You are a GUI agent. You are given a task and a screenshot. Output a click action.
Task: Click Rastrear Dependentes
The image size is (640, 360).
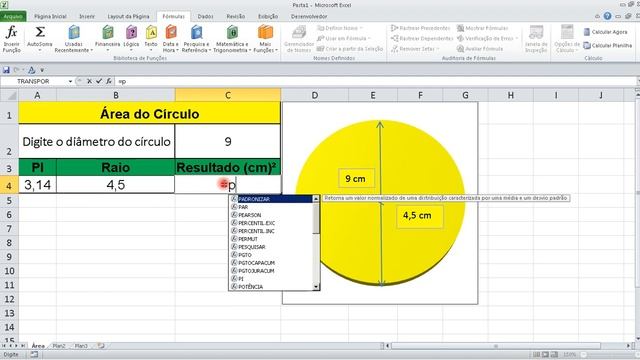click(422, 38)
